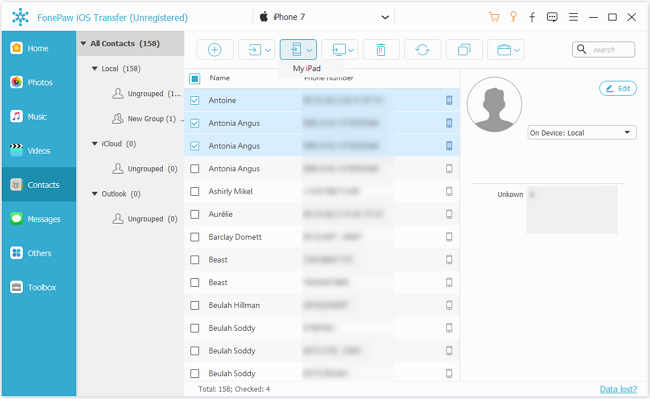Click the toolbox briefcase toolbar icon
650x399 pixels.
(504, 50)
